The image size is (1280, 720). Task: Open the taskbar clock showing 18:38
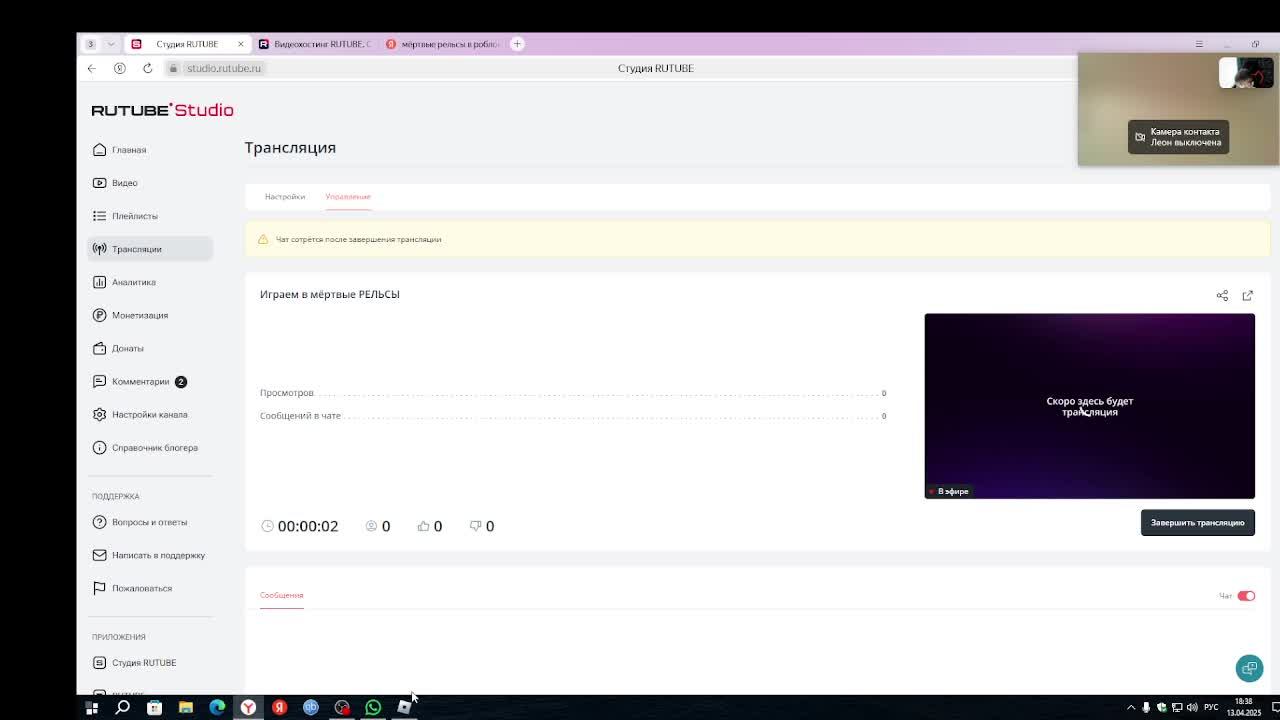point(1244,707)
